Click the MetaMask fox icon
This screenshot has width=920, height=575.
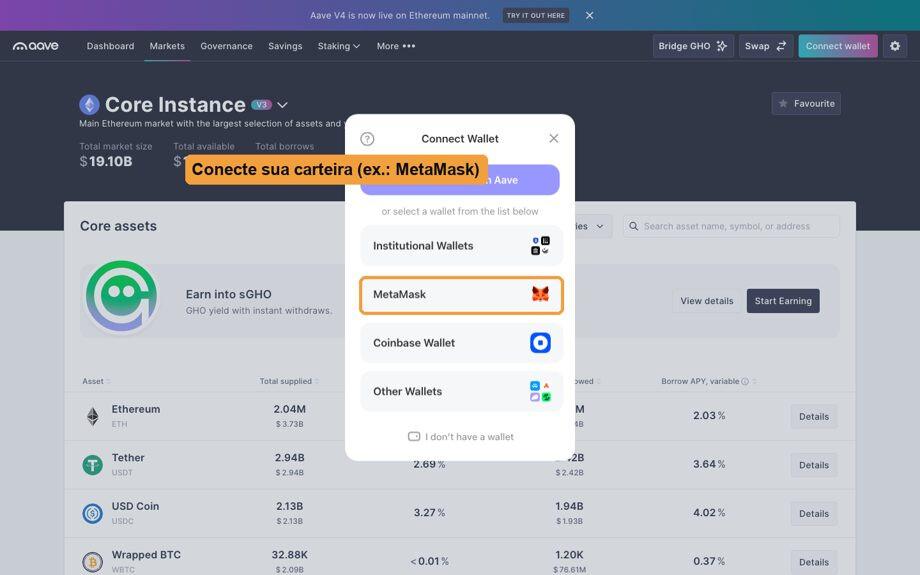click(x=540, y=294)
